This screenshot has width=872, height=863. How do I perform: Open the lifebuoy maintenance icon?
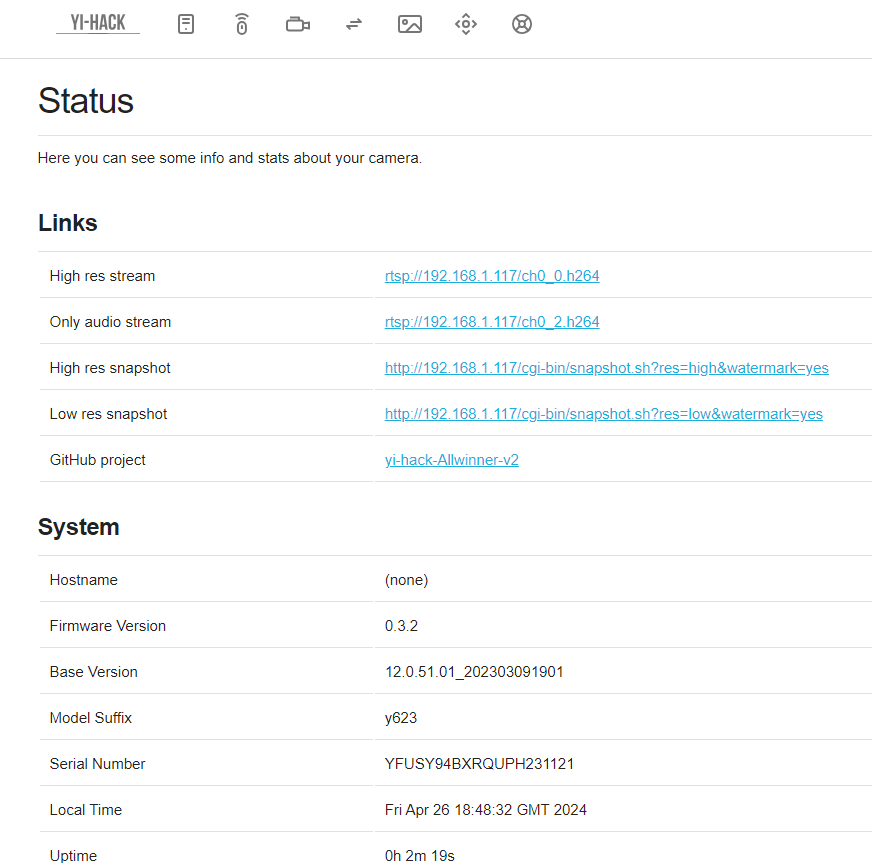(522, 24)
